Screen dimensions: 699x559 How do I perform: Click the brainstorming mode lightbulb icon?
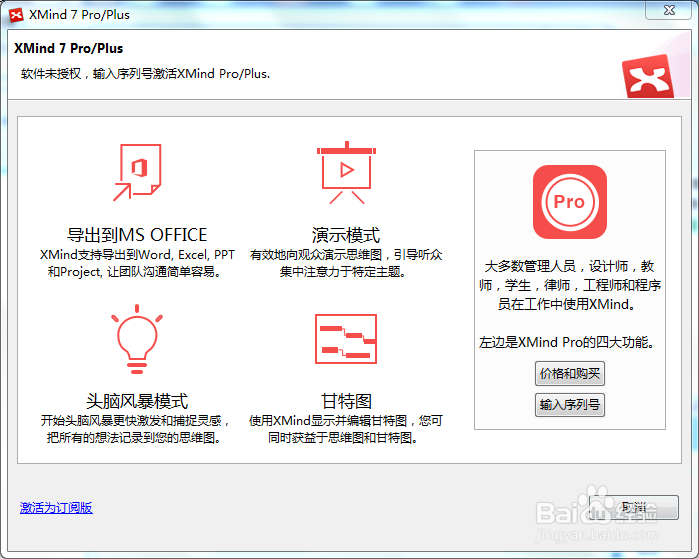pyautogui.click(x=137, y=342)
